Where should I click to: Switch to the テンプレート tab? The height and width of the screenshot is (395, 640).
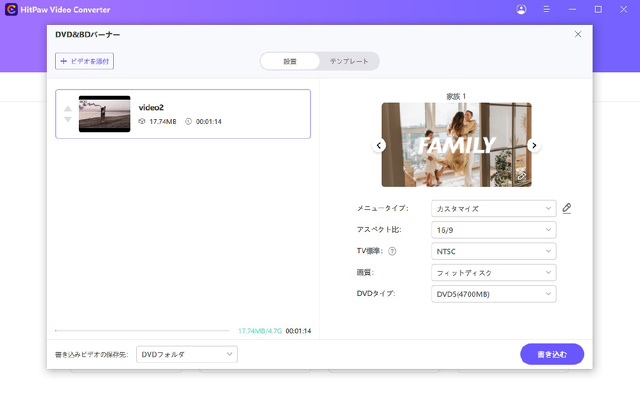[349, 61]
